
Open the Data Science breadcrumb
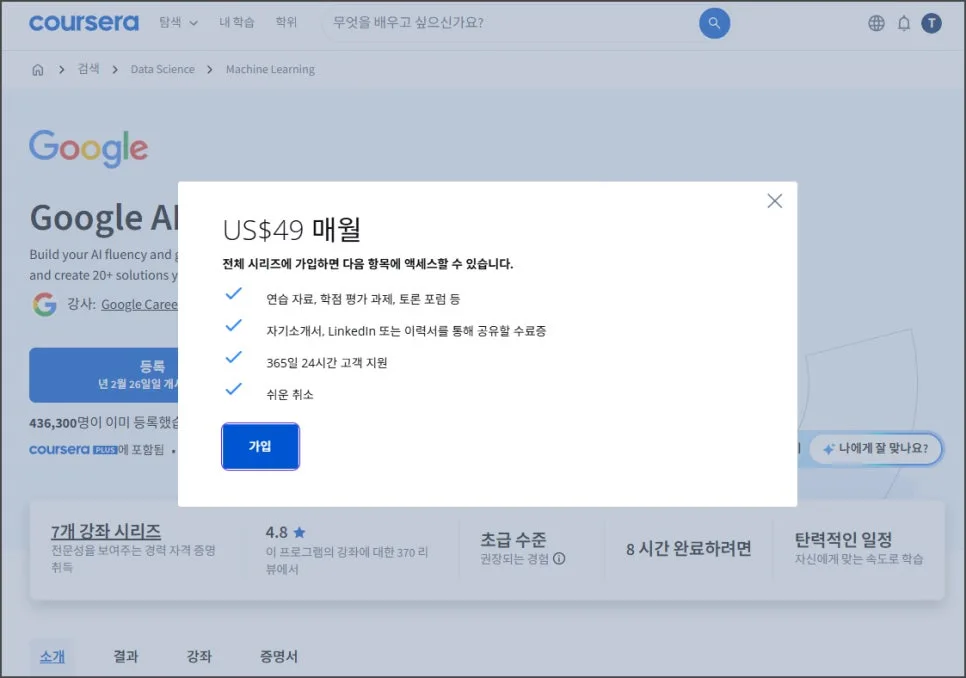click(x=163, y=70)
